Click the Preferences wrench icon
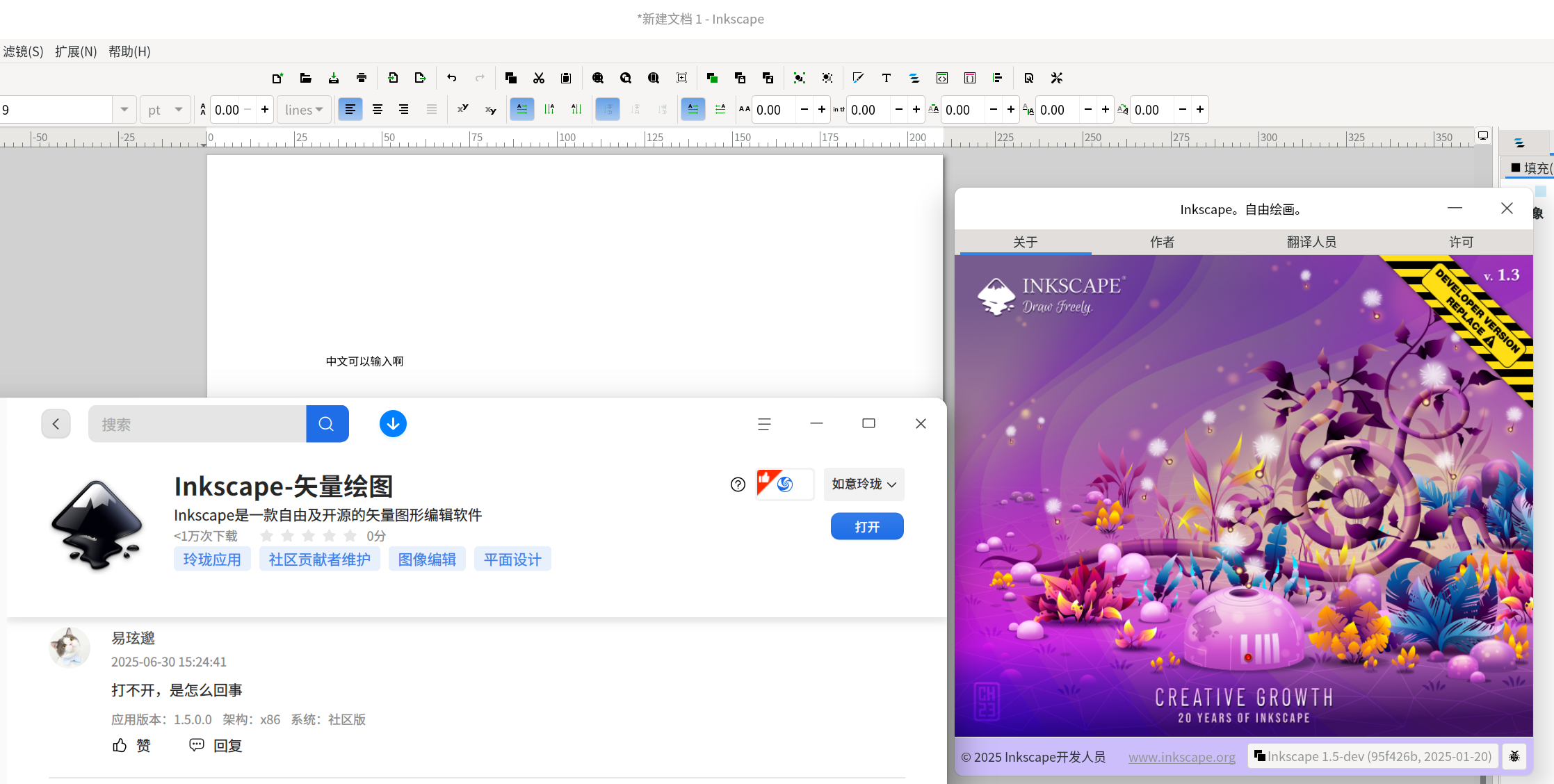 1057,78
